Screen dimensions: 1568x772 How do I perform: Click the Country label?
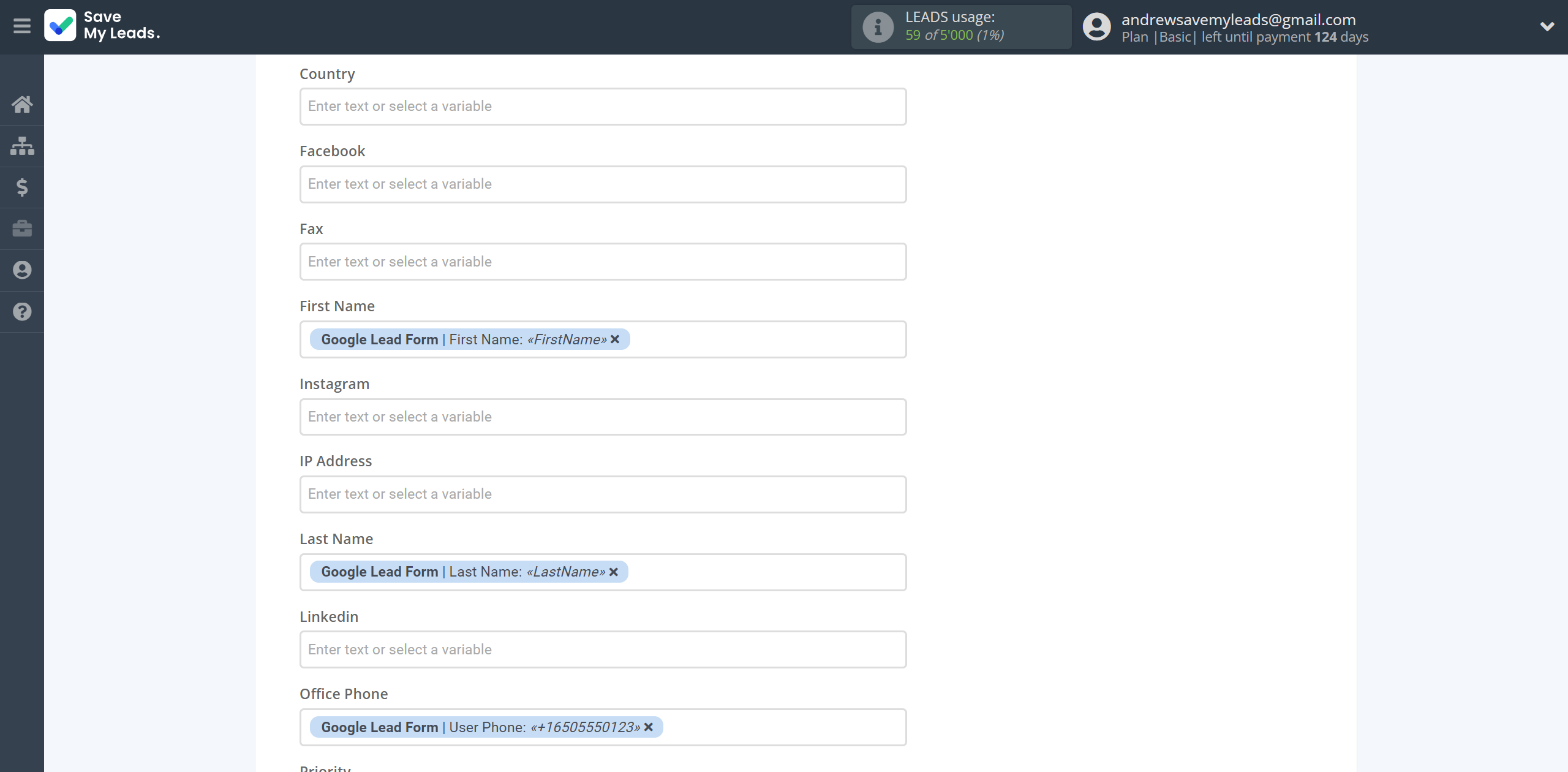(x=327, y=74)
